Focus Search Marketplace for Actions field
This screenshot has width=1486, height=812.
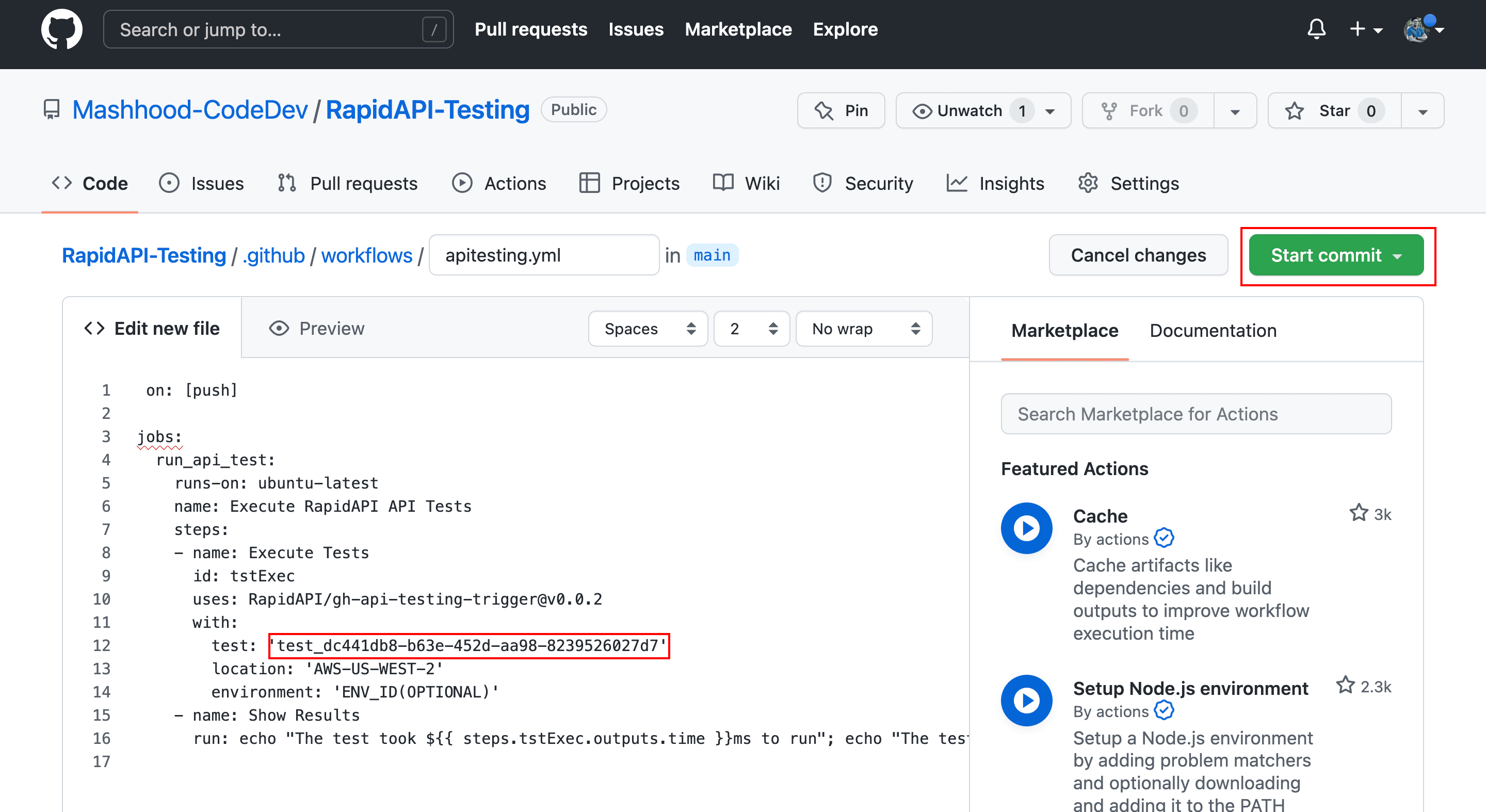[x=1196, y=414]
